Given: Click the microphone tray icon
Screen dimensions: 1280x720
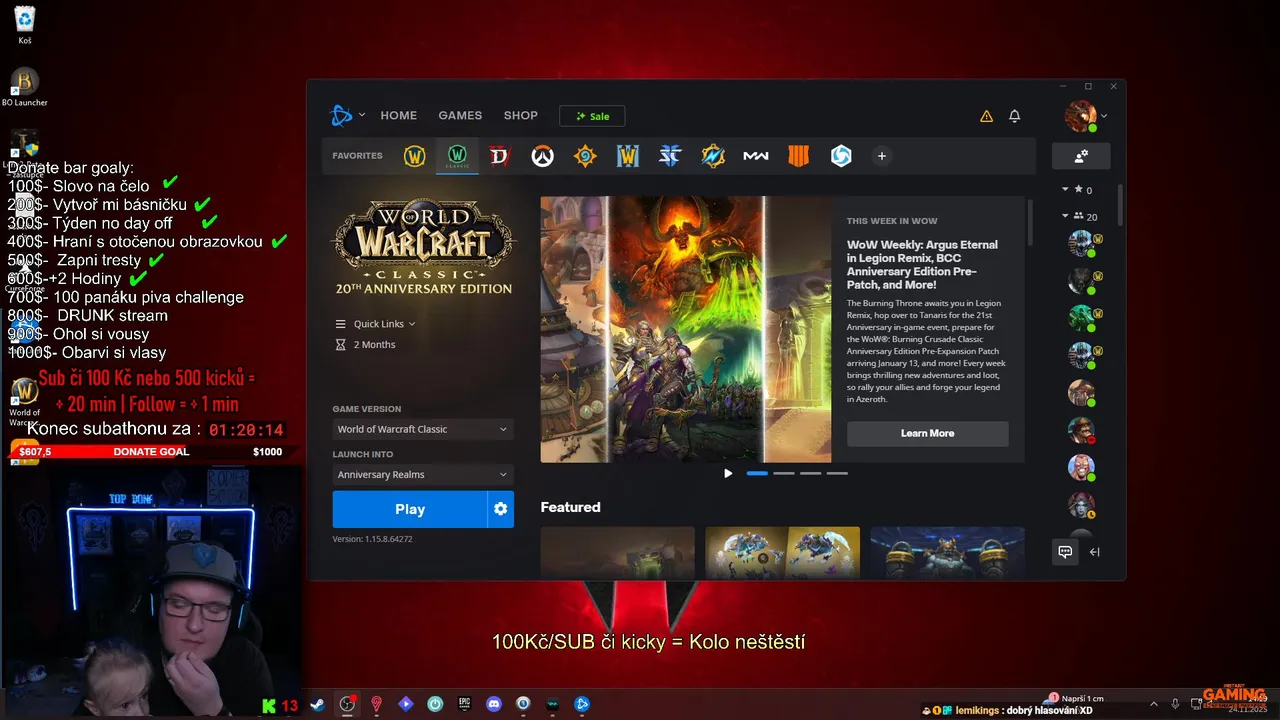Looking at the screenshot, I should (1175, 704).
